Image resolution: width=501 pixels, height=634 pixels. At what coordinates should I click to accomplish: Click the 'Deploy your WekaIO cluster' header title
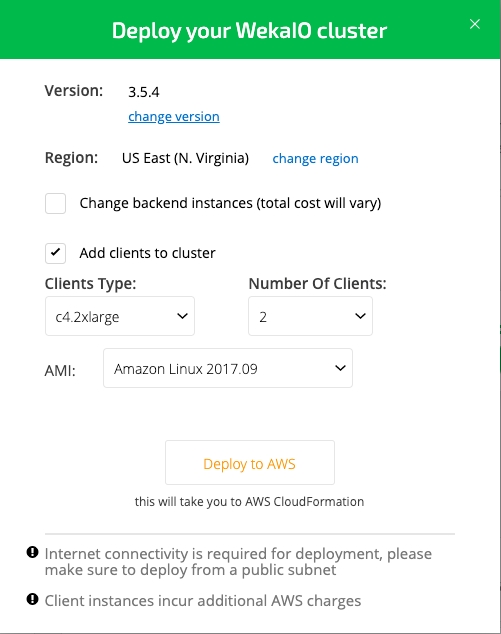[249, 31]
